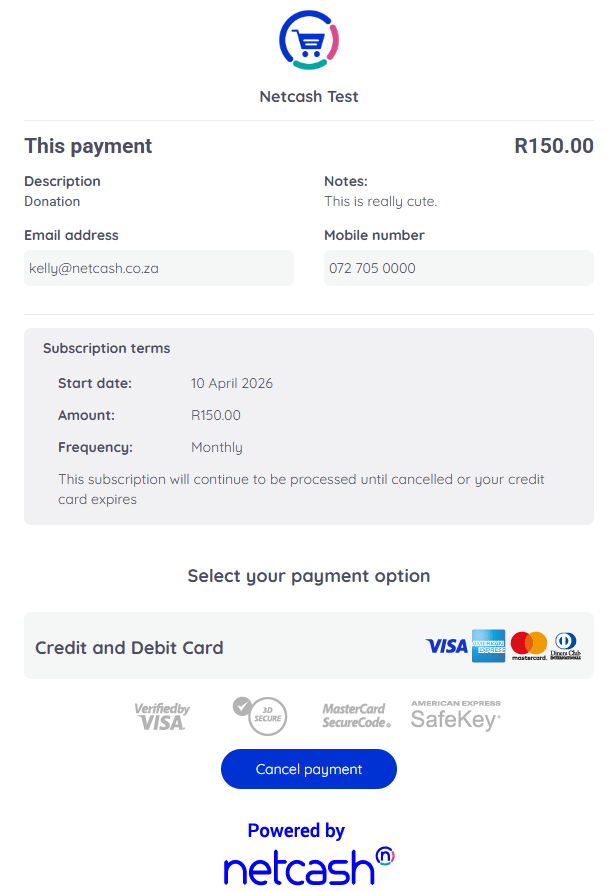Click the Netcash shopping cart logo
The width and height of the screenshot is (615, 891).
click(309, 40)
